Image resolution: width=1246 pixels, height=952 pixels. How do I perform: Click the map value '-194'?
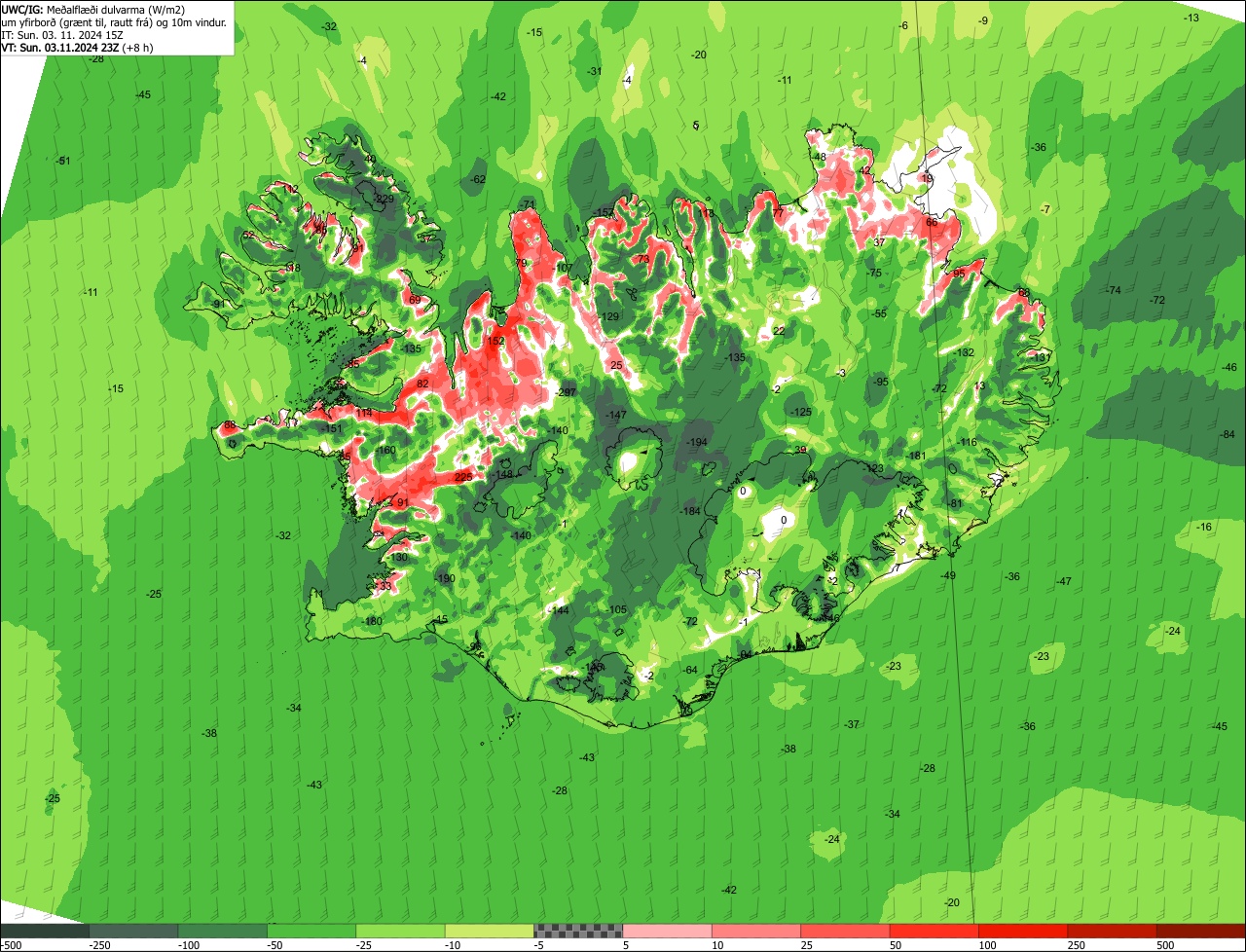696,442
